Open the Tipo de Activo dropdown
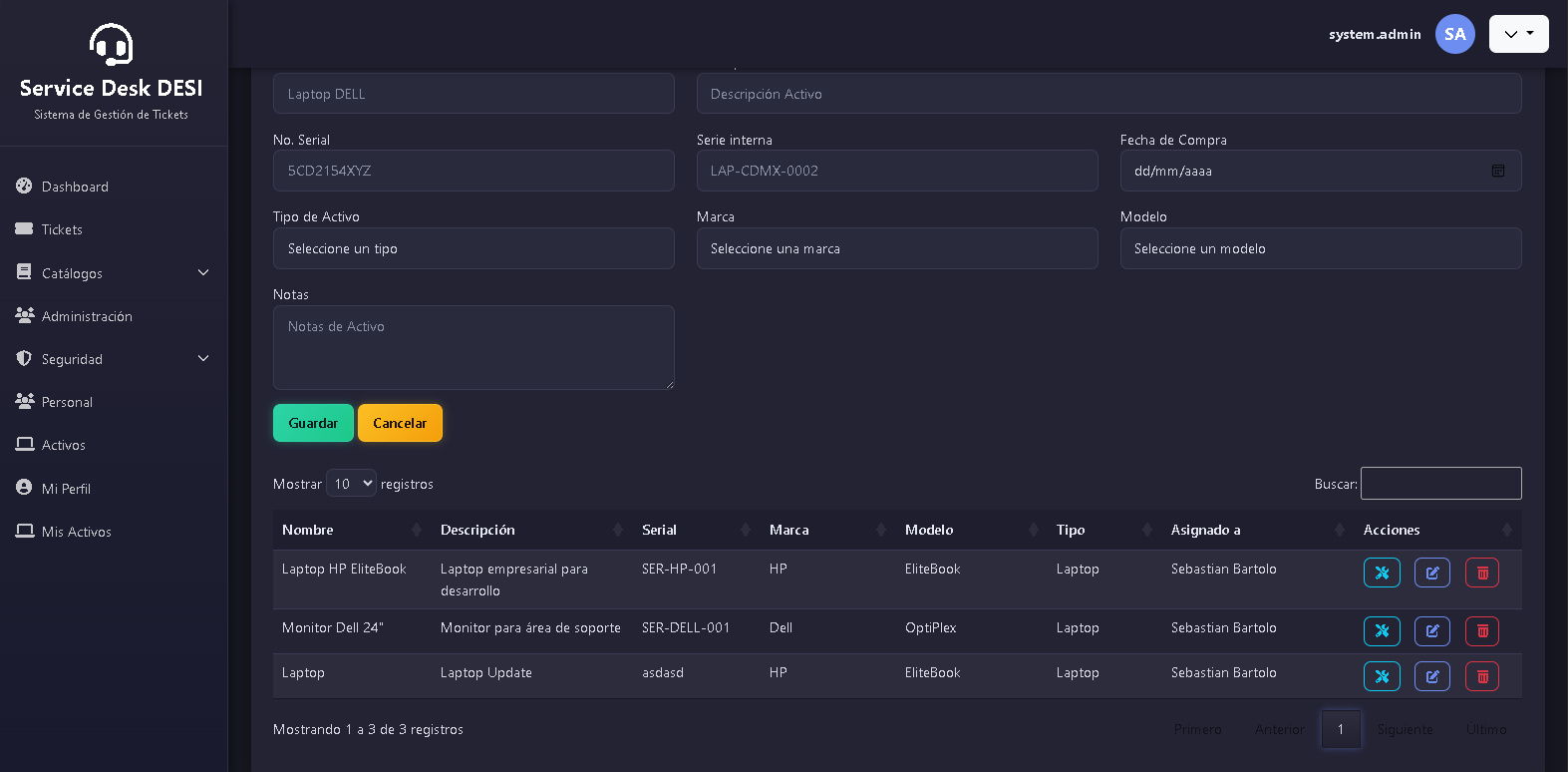The image size is (1568, 772). pyautogui.click(x=473, y=248)
